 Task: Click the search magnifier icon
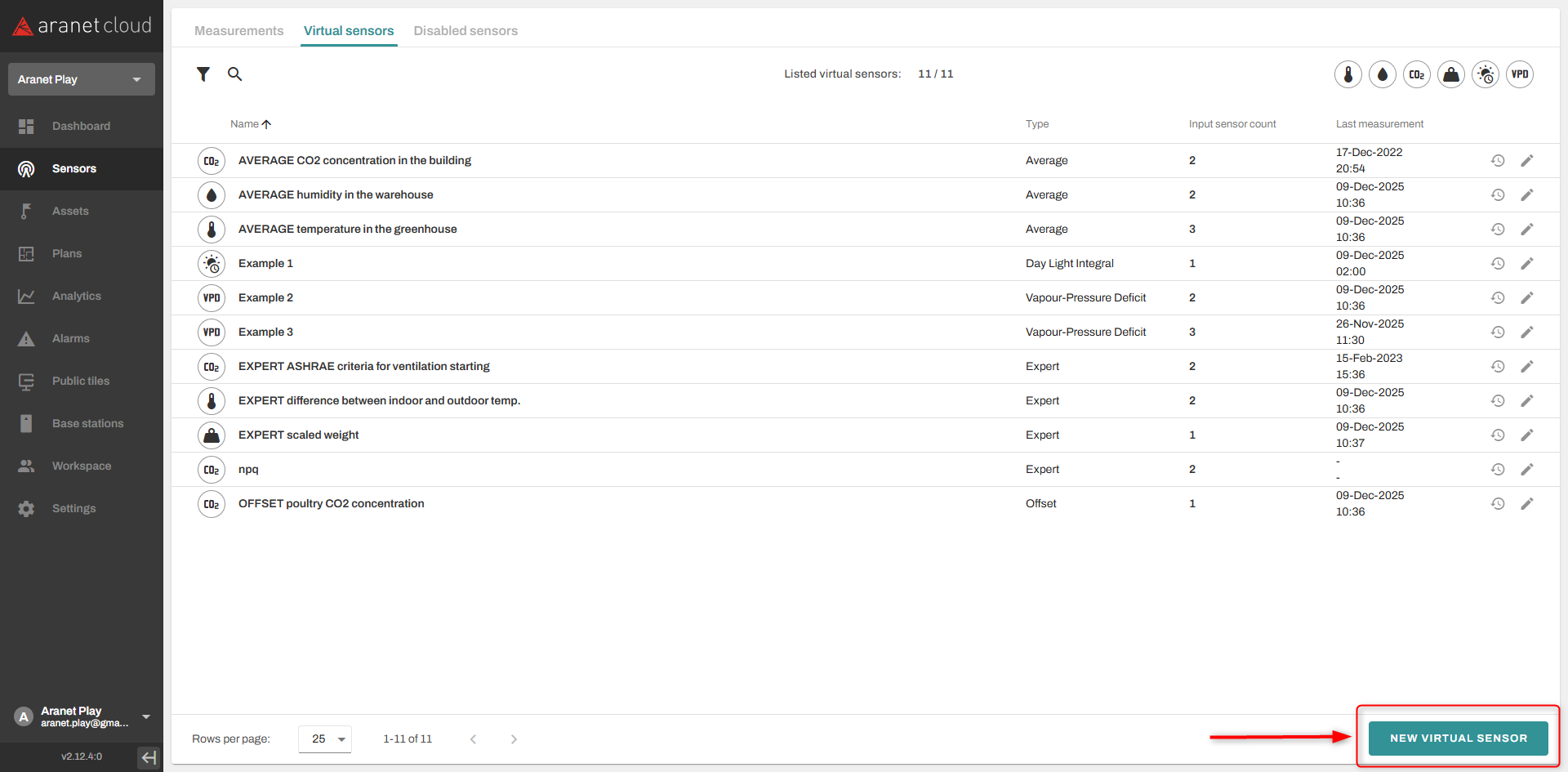[x=234, y=74]
